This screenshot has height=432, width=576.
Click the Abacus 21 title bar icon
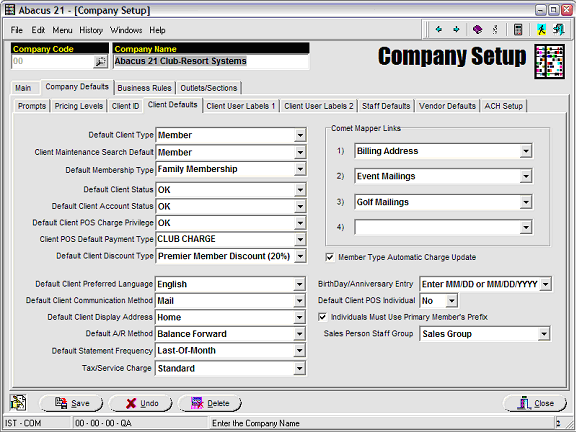[x=10, y=10]
